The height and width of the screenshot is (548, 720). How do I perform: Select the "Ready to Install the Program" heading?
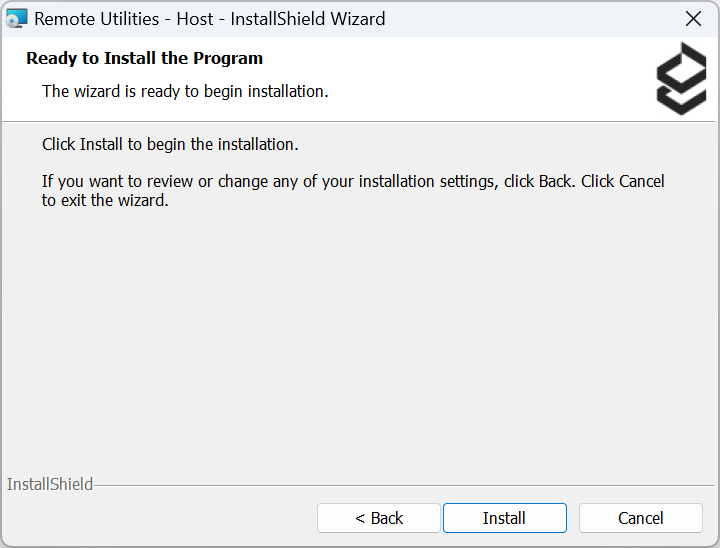(144, 58)
